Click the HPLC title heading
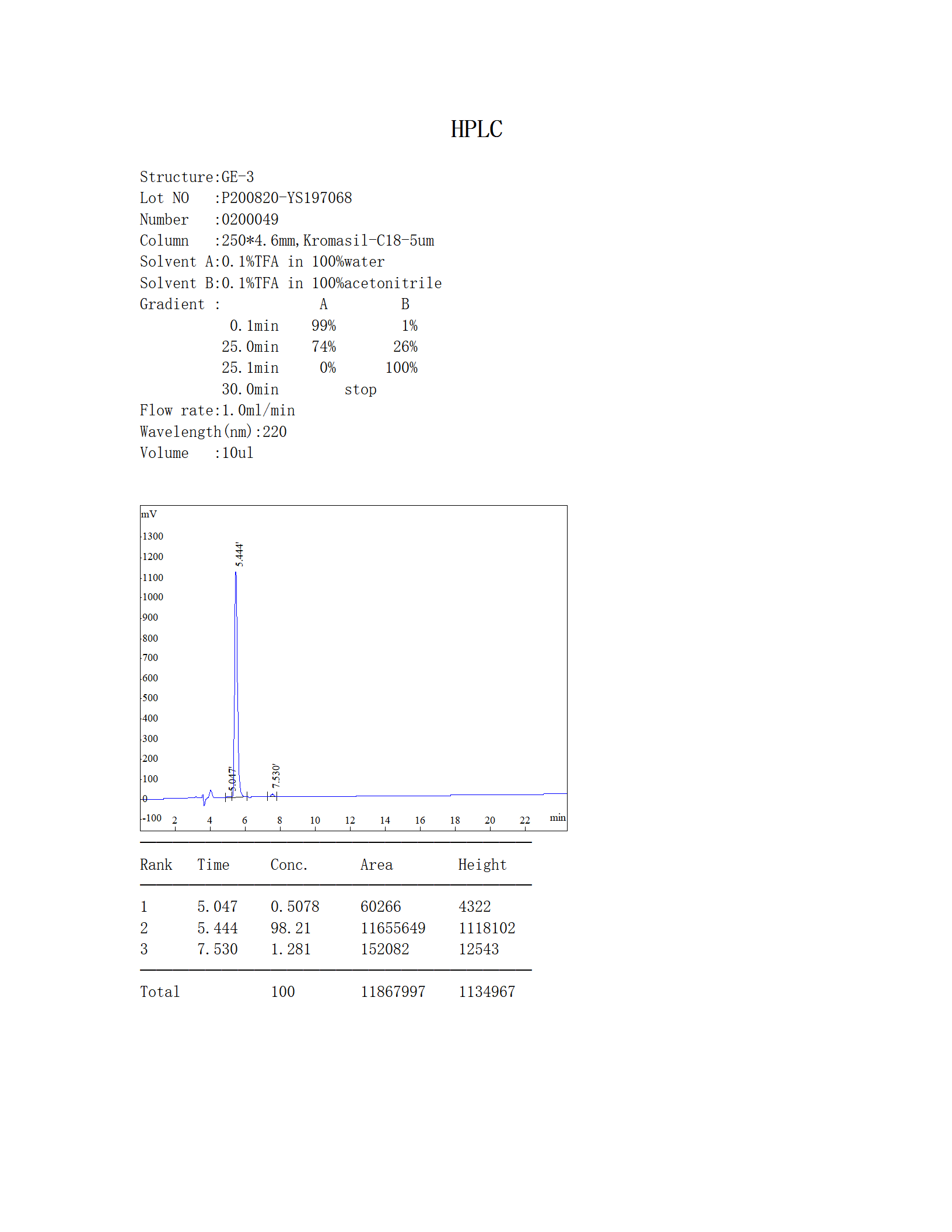952x1232 pixels. (x=477, y=129)
